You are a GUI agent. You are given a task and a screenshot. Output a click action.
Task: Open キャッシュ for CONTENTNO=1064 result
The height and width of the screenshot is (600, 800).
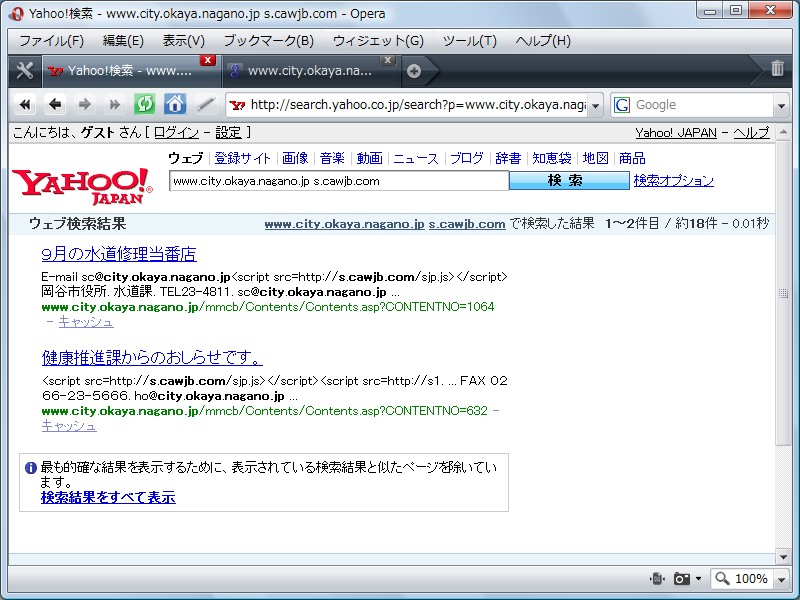click(86, 321)
